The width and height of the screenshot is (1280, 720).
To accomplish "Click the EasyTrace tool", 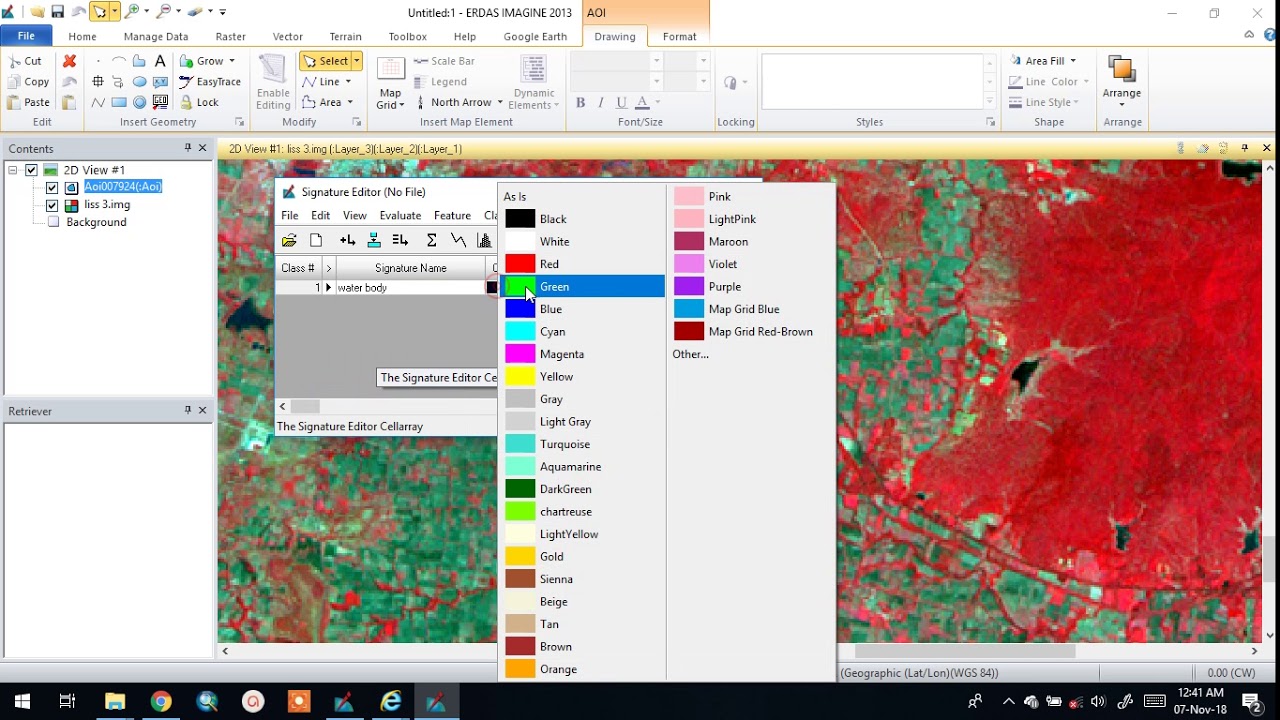I will [210, 82].
